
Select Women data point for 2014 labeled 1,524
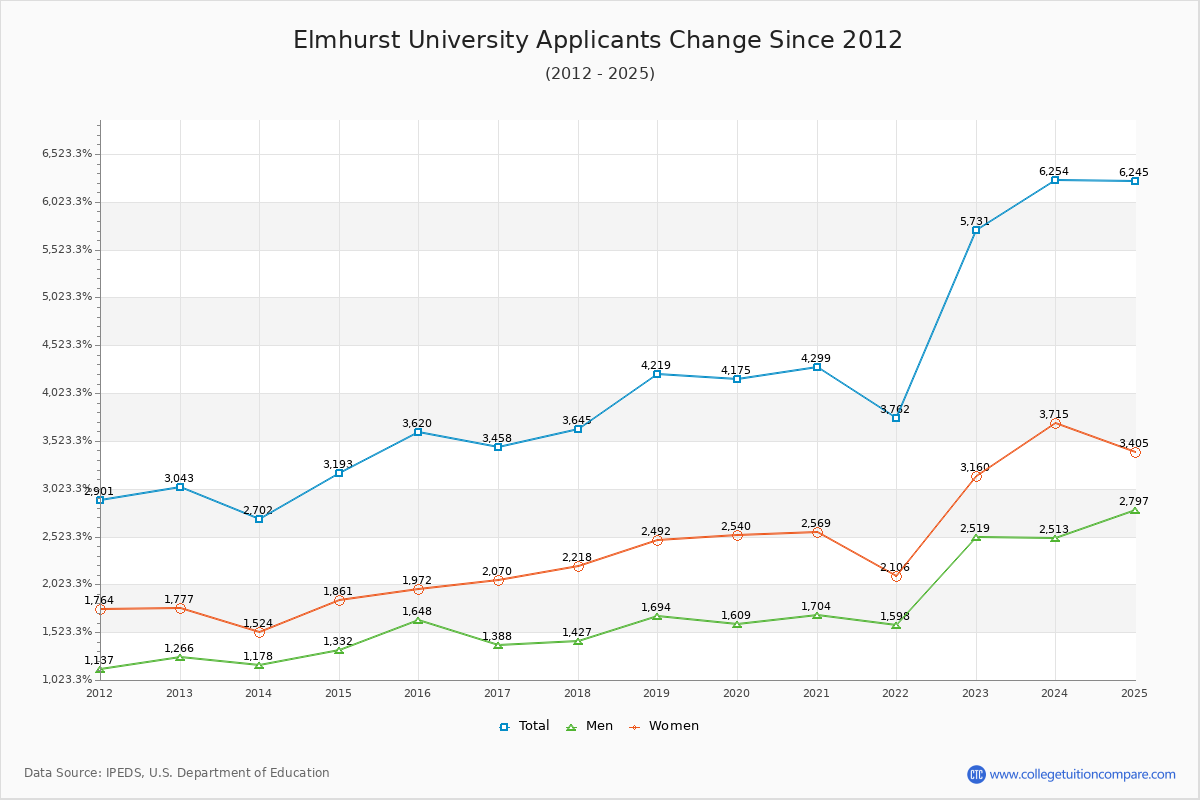pos(259,632)
